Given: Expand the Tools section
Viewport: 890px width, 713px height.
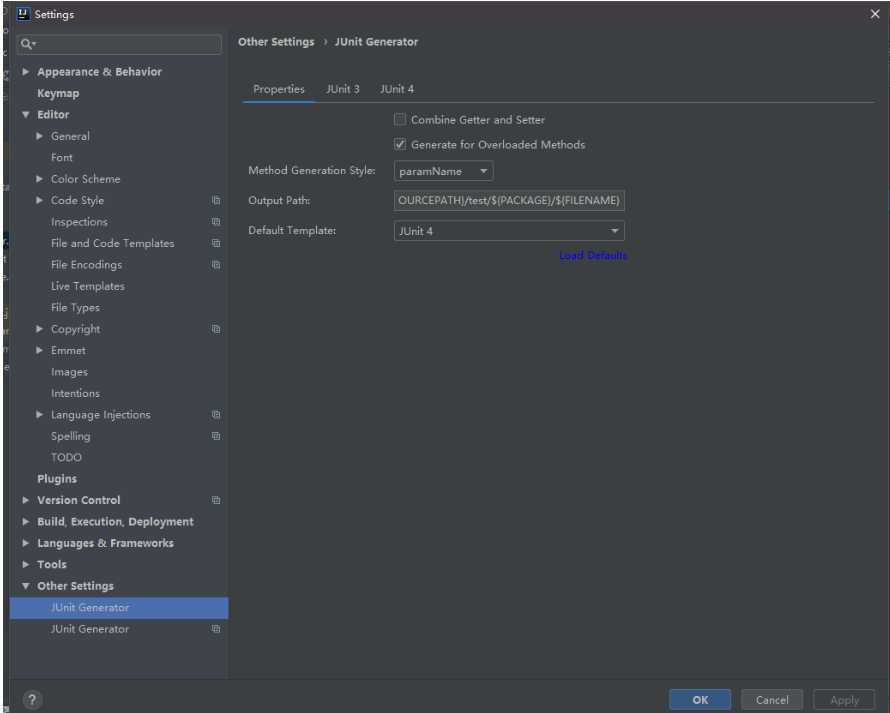Looking at the screenshot, I should pyautogui.click(x=26, y=564).
